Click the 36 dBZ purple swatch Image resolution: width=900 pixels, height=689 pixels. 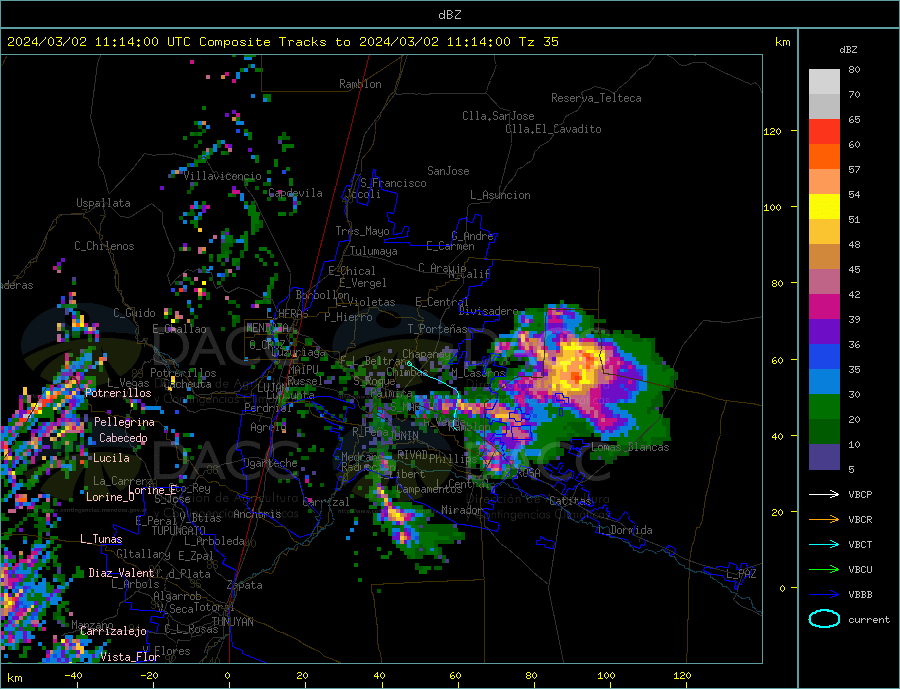point(824,331)
